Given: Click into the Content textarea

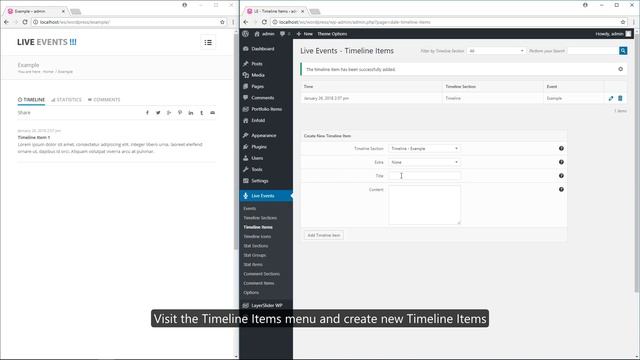Looking at the screenshot, I should (424, 205).
